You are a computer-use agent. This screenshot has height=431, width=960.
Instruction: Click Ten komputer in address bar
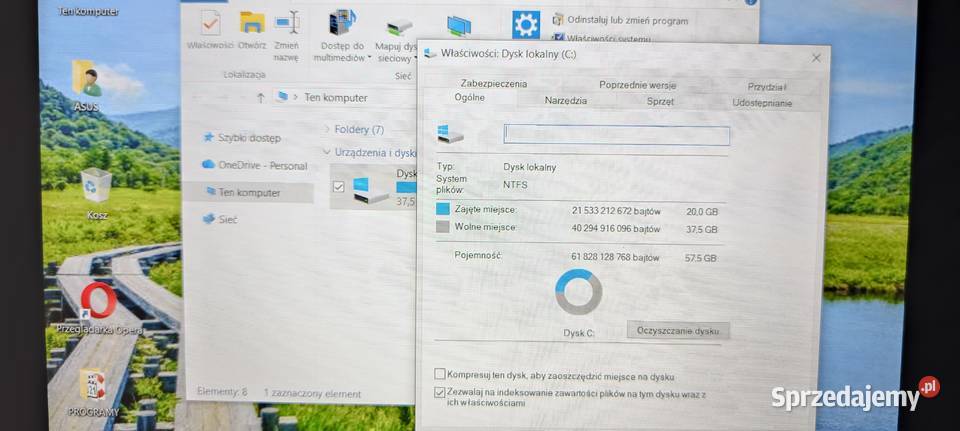pos(336,97)
